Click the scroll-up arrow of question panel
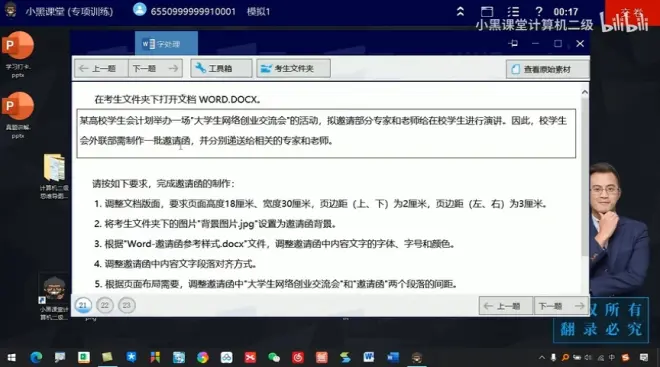Screen dimensions: 660x367 (x=585, y=92)
